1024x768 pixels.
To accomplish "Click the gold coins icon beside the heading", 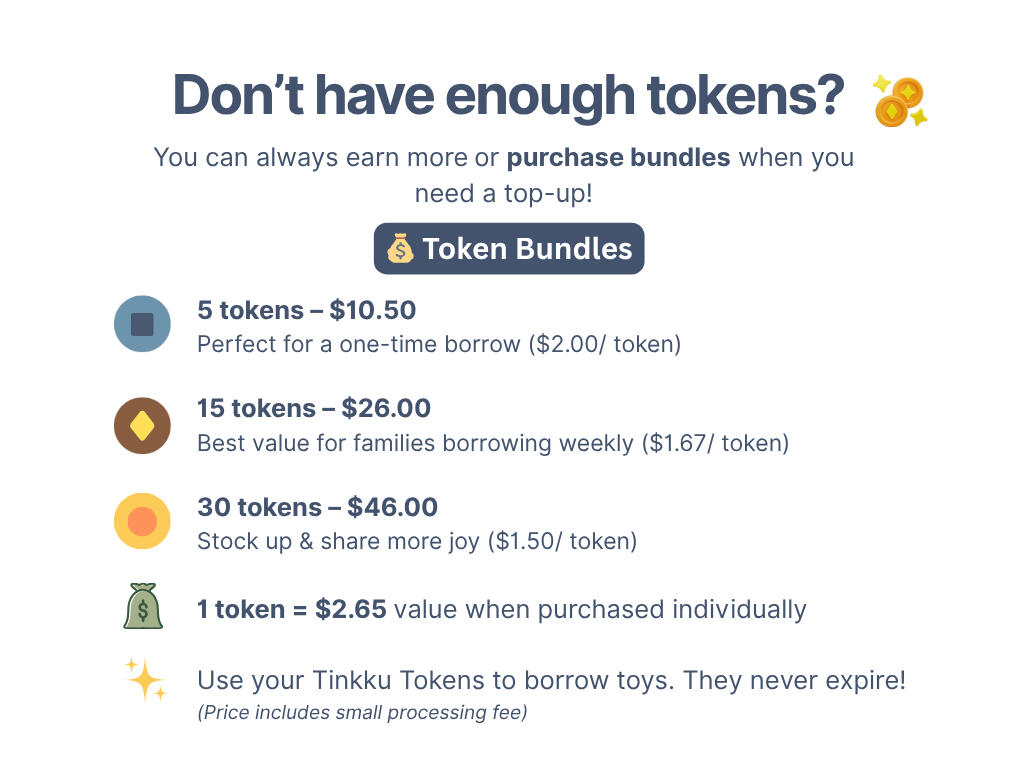I will (900, 101).
